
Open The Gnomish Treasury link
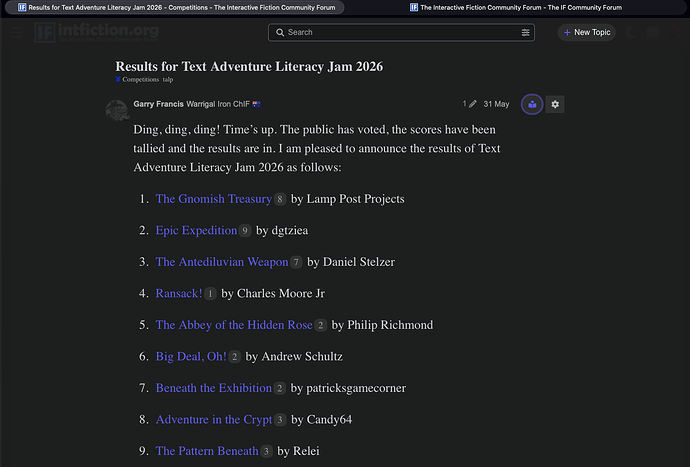pos(213,199)
